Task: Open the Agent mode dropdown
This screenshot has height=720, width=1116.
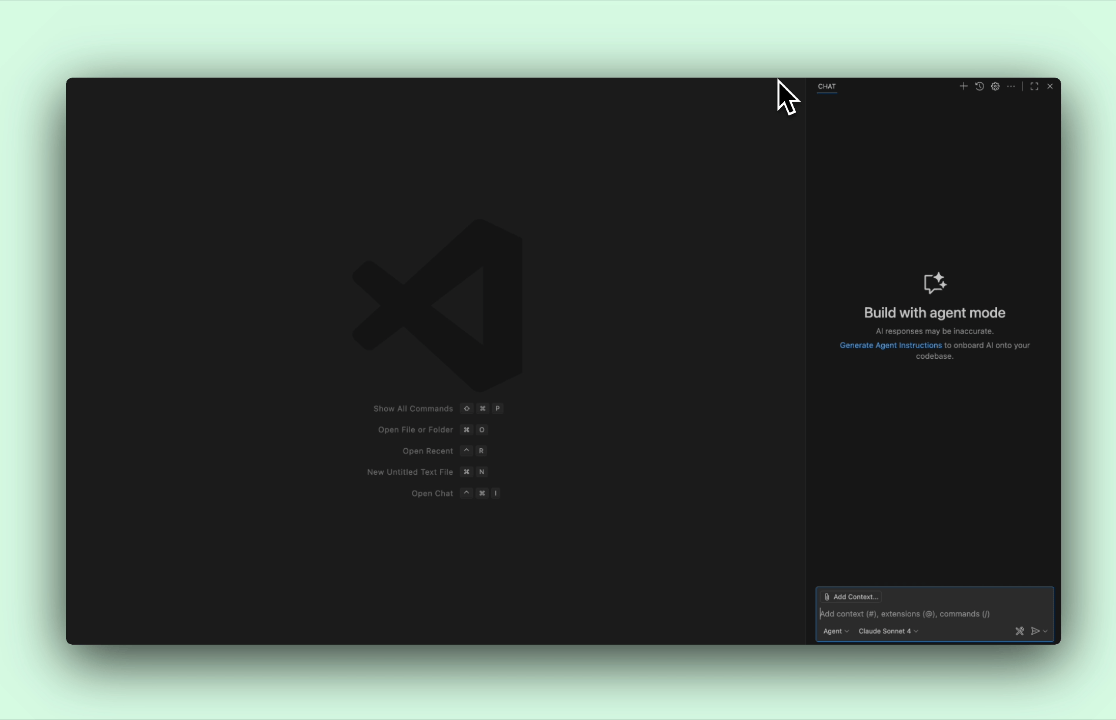Action: click(x=836, y=631)
